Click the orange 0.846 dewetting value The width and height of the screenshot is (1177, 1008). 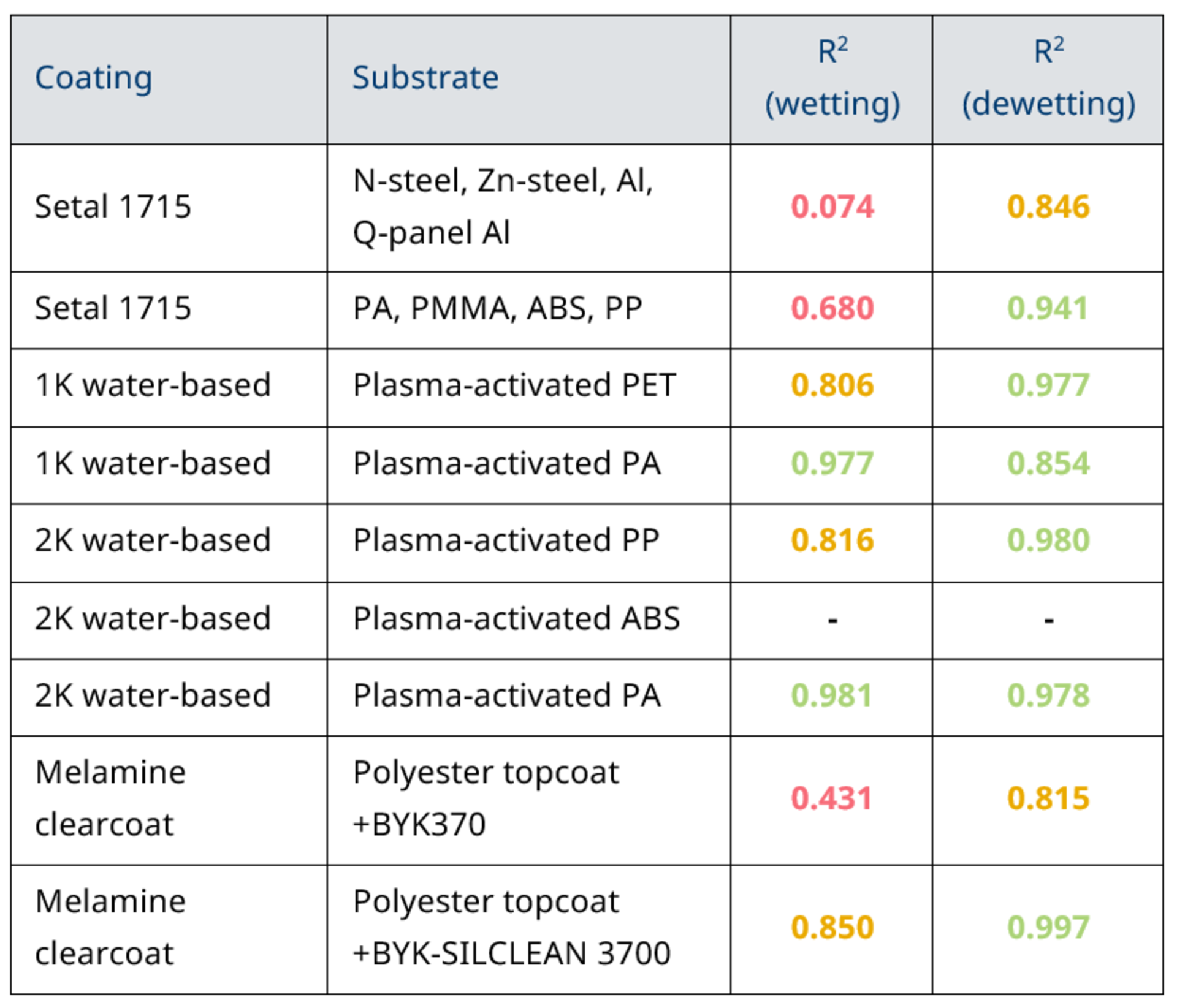[x=1048, y=207]
